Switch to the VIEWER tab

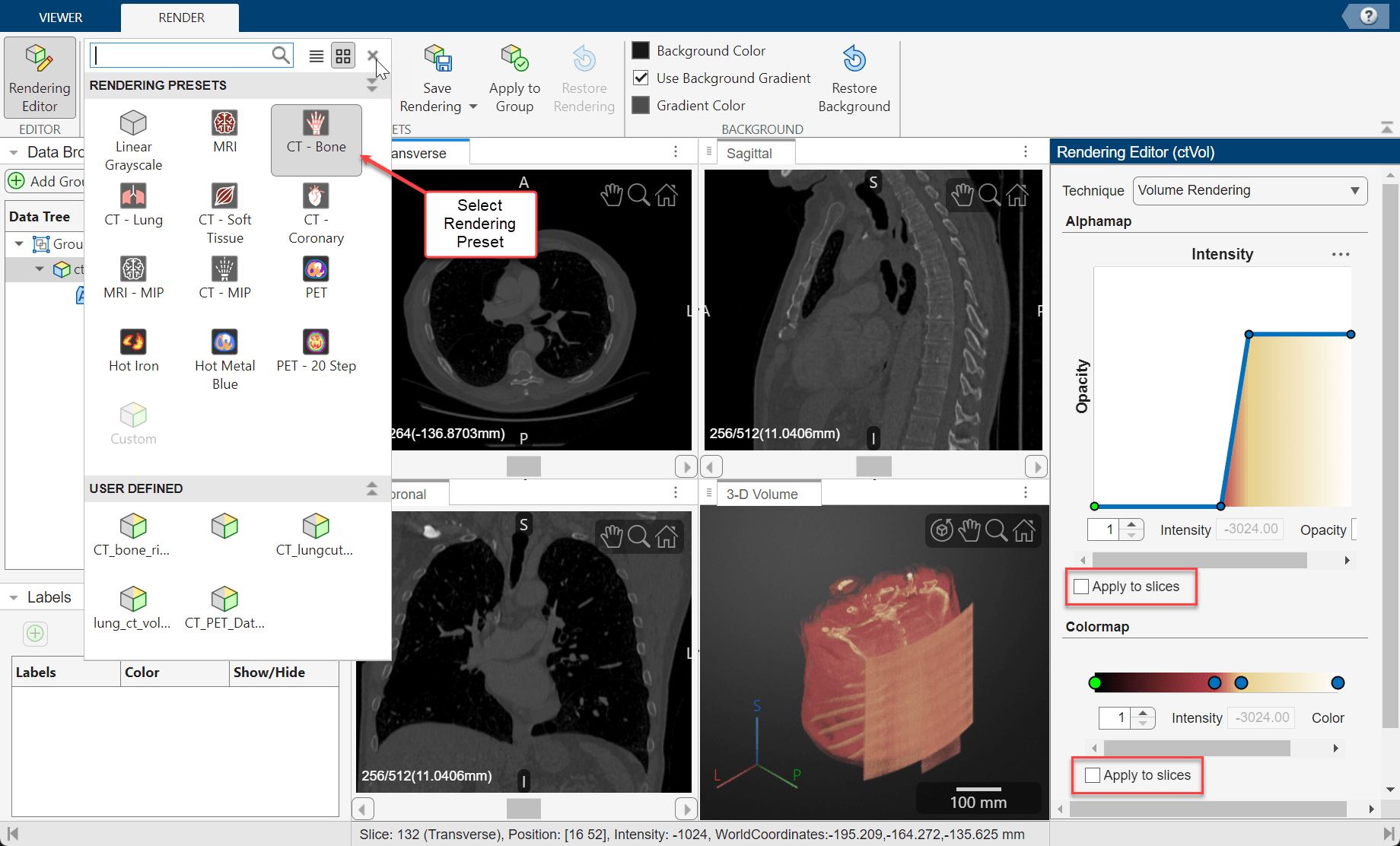tap(61, 17)
